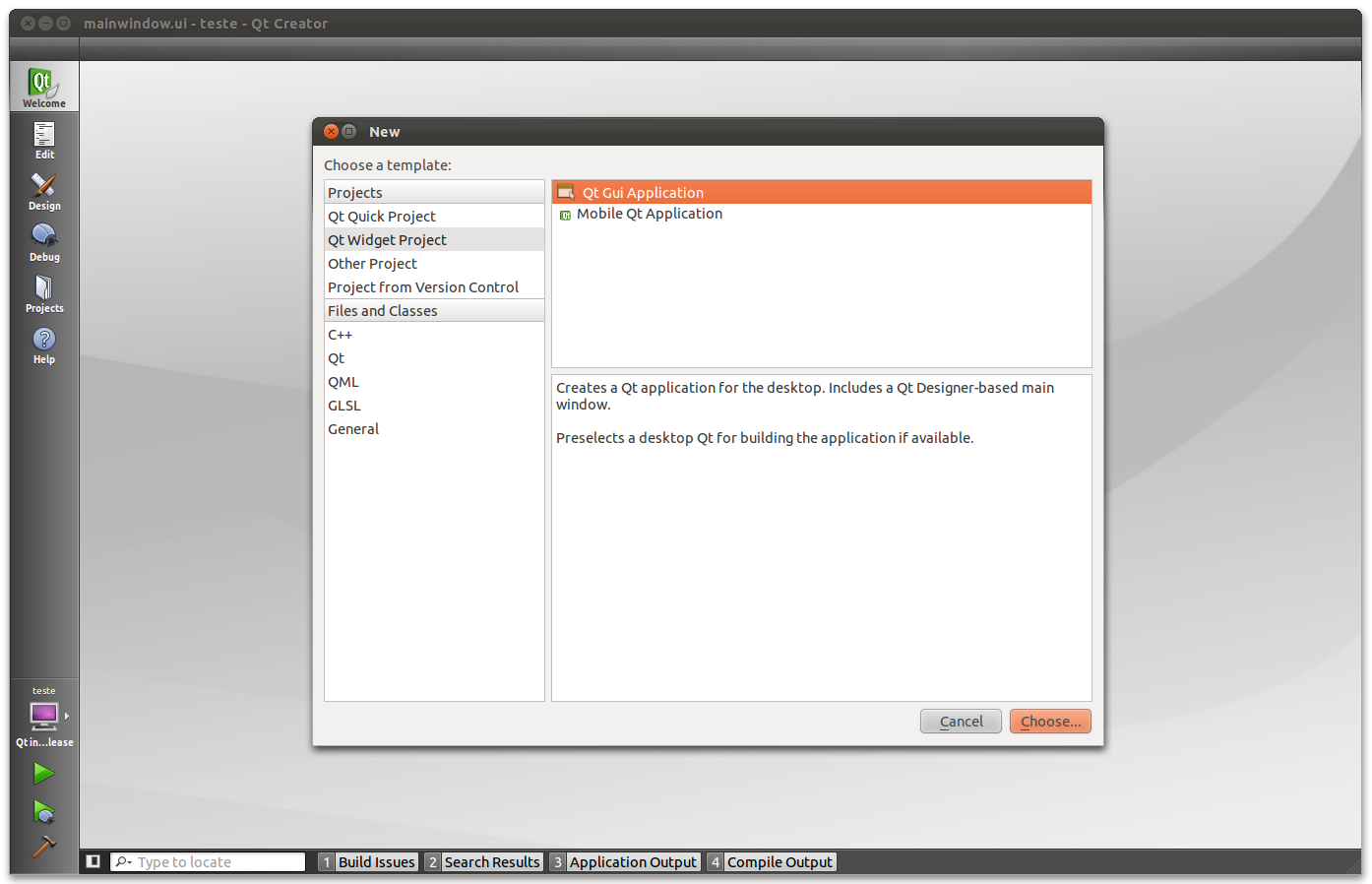Select Project from Version Control
1372x884 pixels.
[434, 287]
